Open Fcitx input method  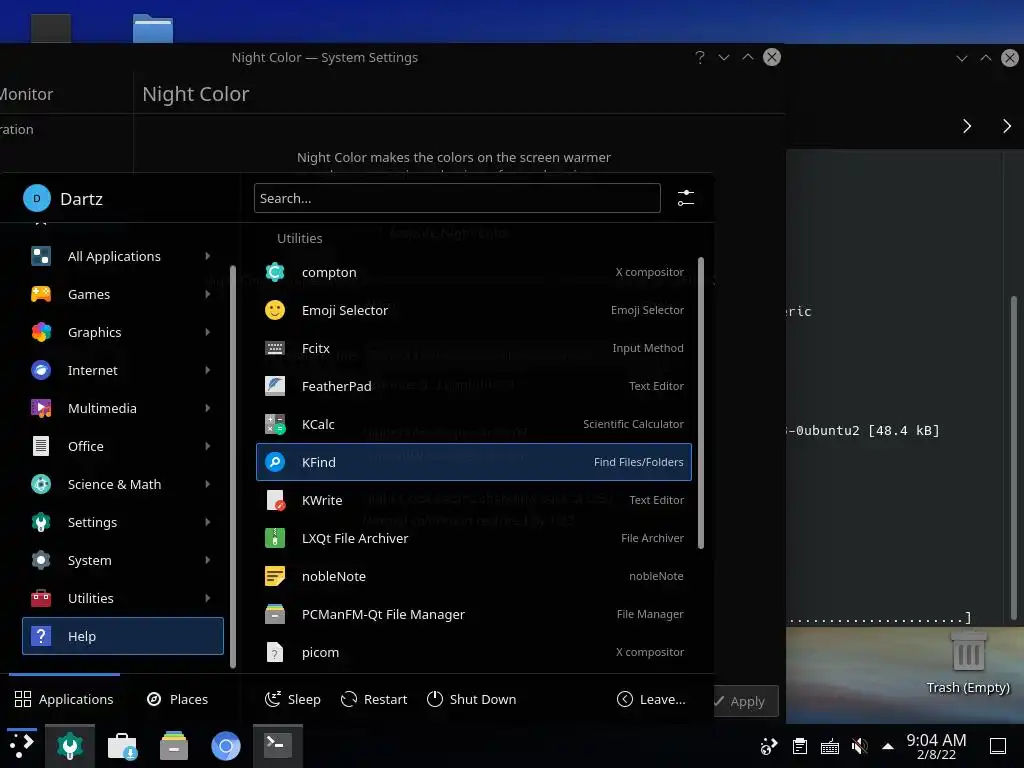pos(473,348)
